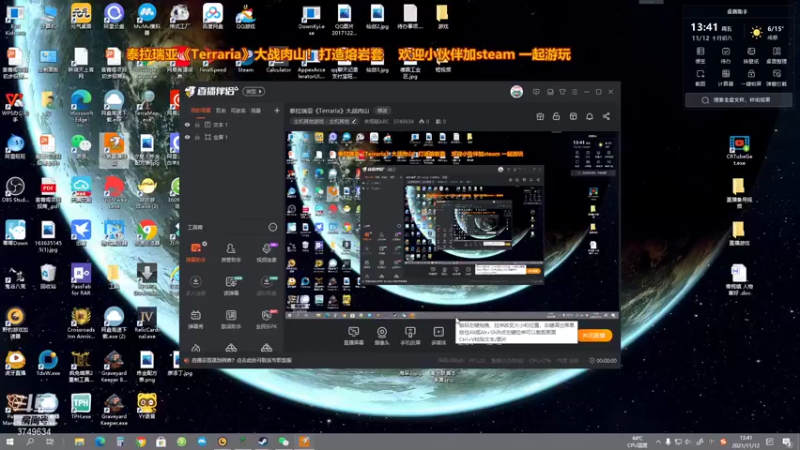Open the 歌词助手 tool

click(231, 319)
